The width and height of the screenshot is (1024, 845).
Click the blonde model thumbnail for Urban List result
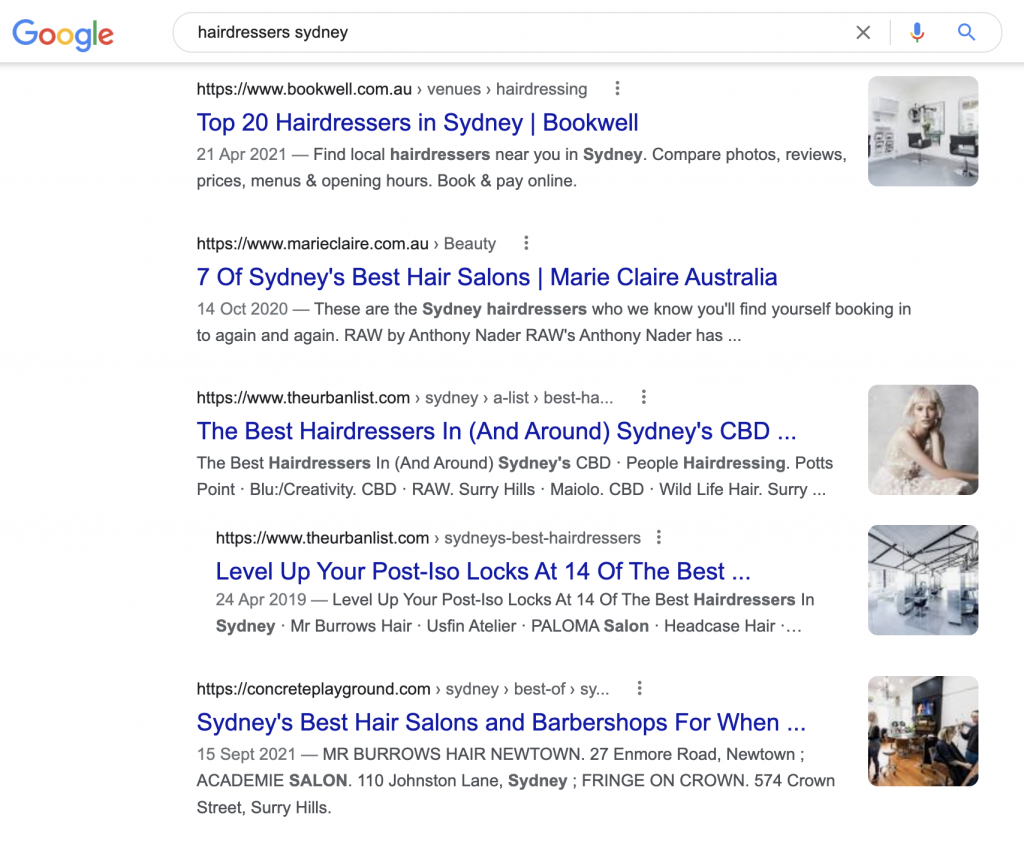pos(923,439)
